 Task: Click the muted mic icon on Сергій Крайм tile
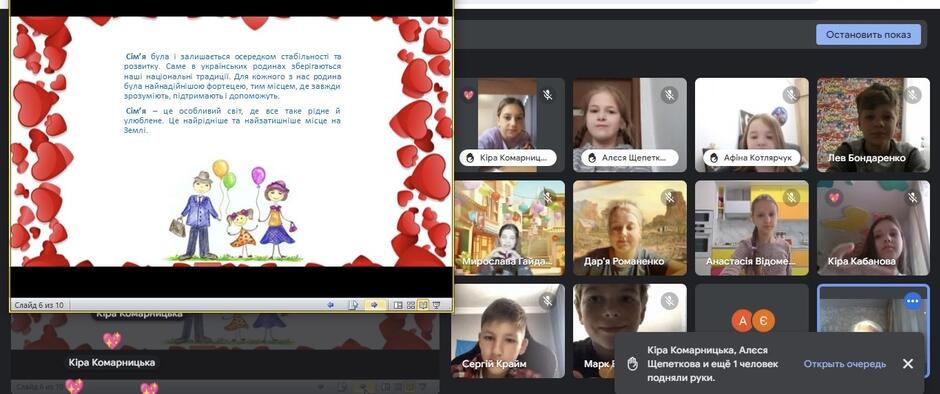pyautogui.click(x=547, y=300)
